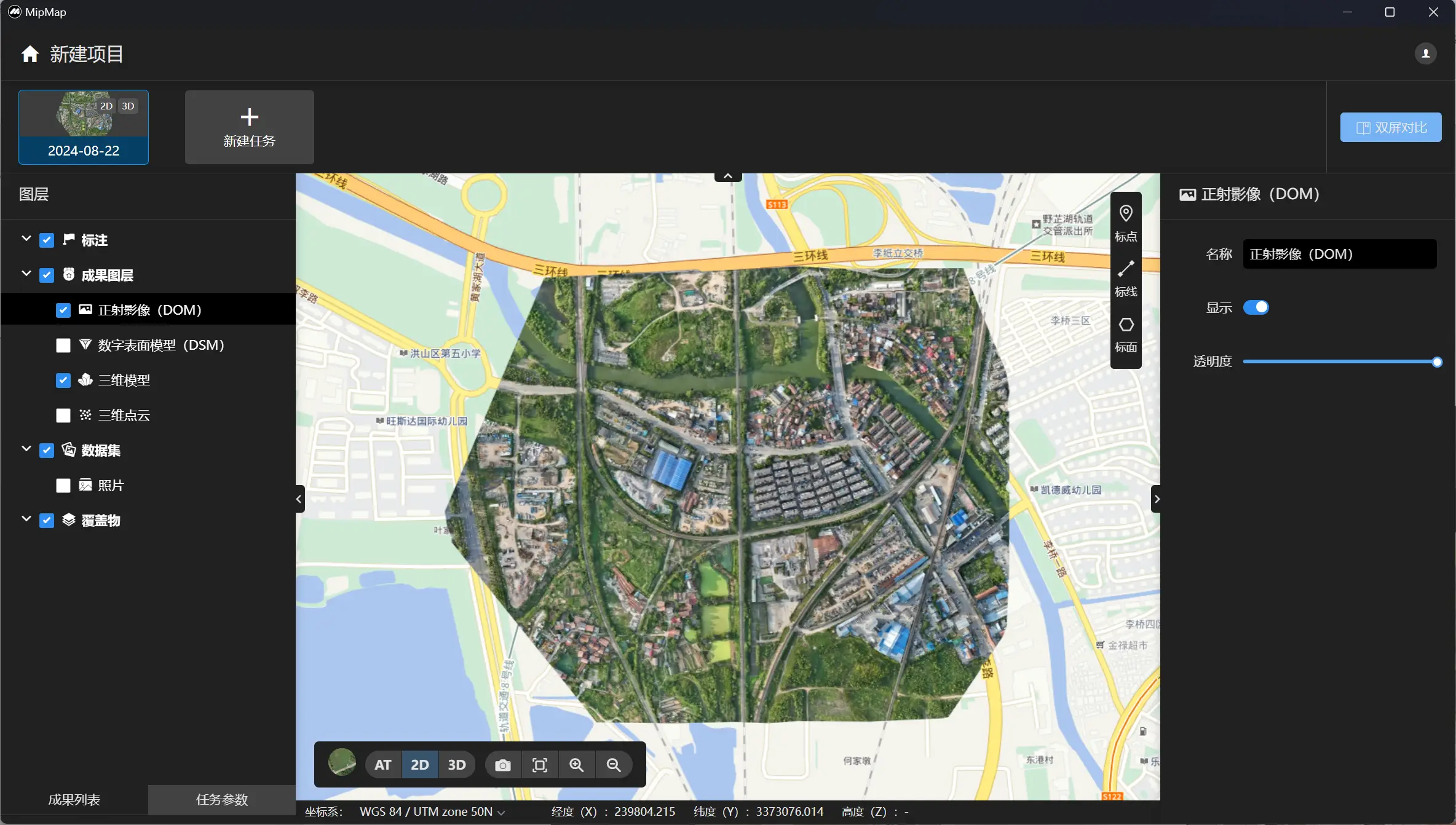Click the 新建任务 button
Viewport: 1456px width, 825px height.
(x=249, y=127)
